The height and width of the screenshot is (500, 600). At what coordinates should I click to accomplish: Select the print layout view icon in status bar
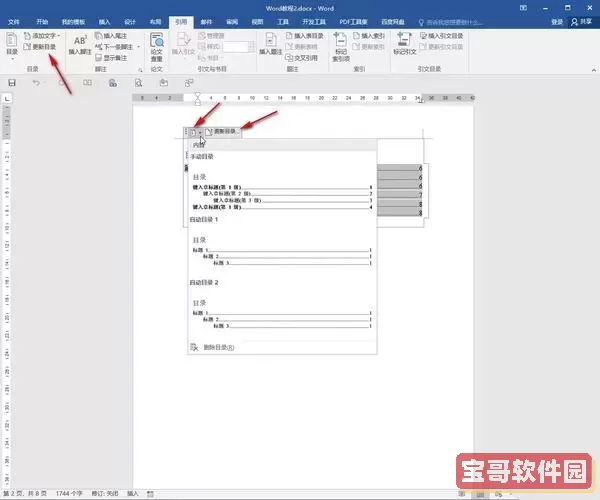click(x=480, y=495)
